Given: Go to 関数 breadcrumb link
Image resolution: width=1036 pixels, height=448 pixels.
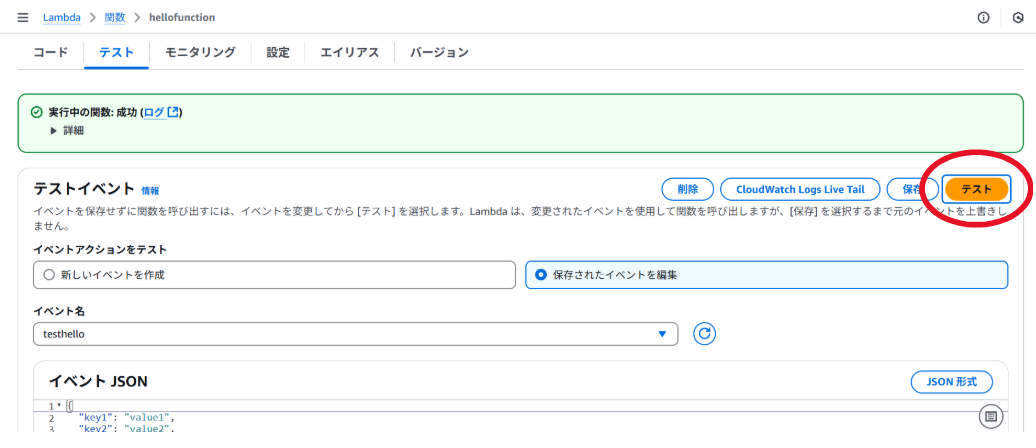Looking at the screenshot, I should [x=114, y=18].
